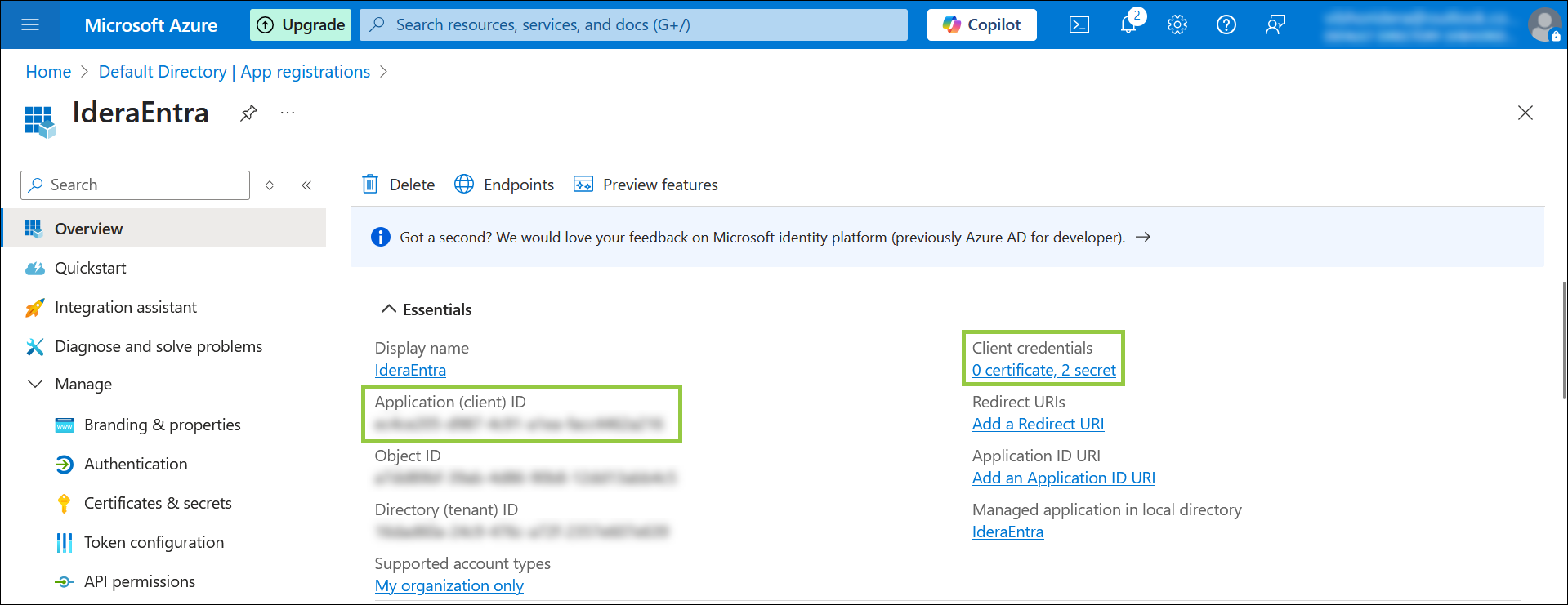Open the 0 certificate, 2 secret link
The width and height of the screenshot is (1568, 605).
[x=1043, y=370]
